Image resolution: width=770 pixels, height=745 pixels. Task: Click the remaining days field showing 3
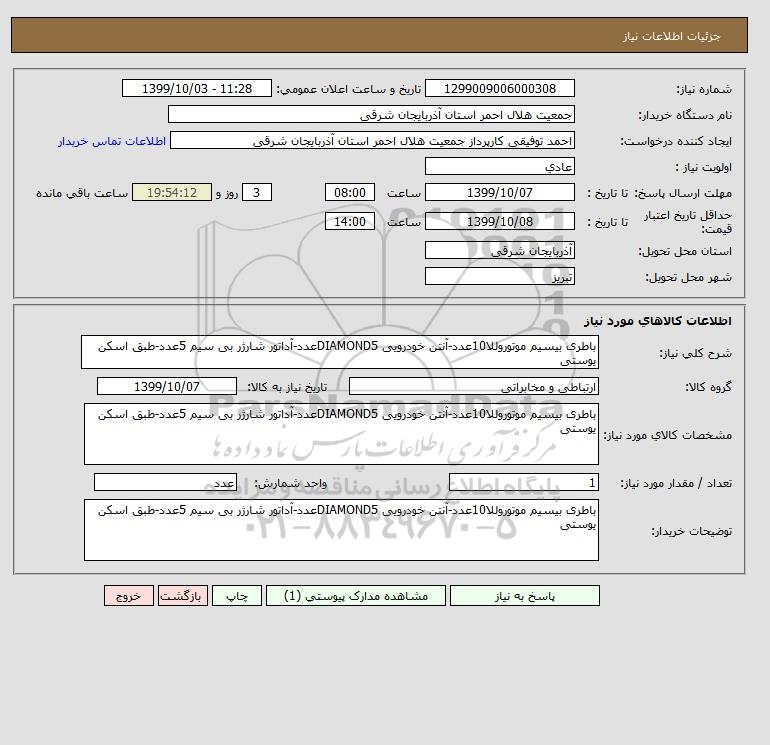tap(256, 193)
